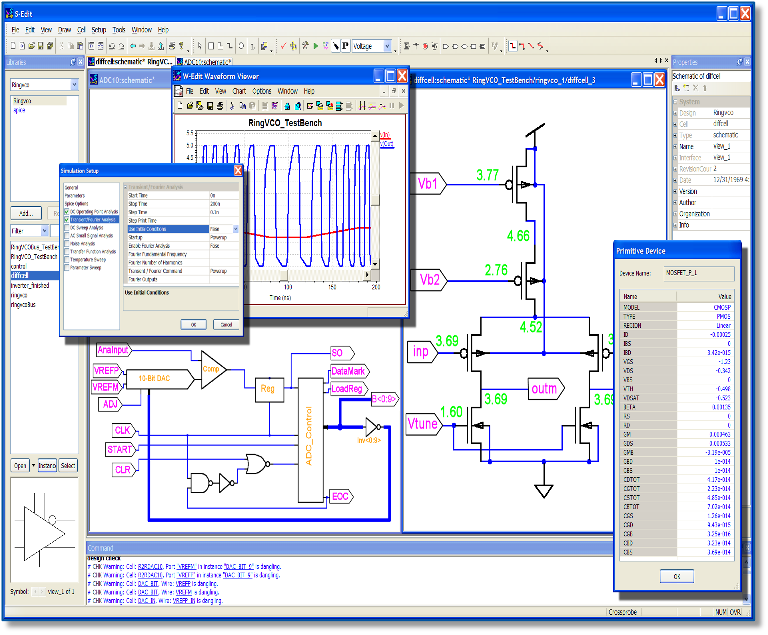
Task: Click the Undo icon in S-Edit toolbar
Action: (112, 46)
